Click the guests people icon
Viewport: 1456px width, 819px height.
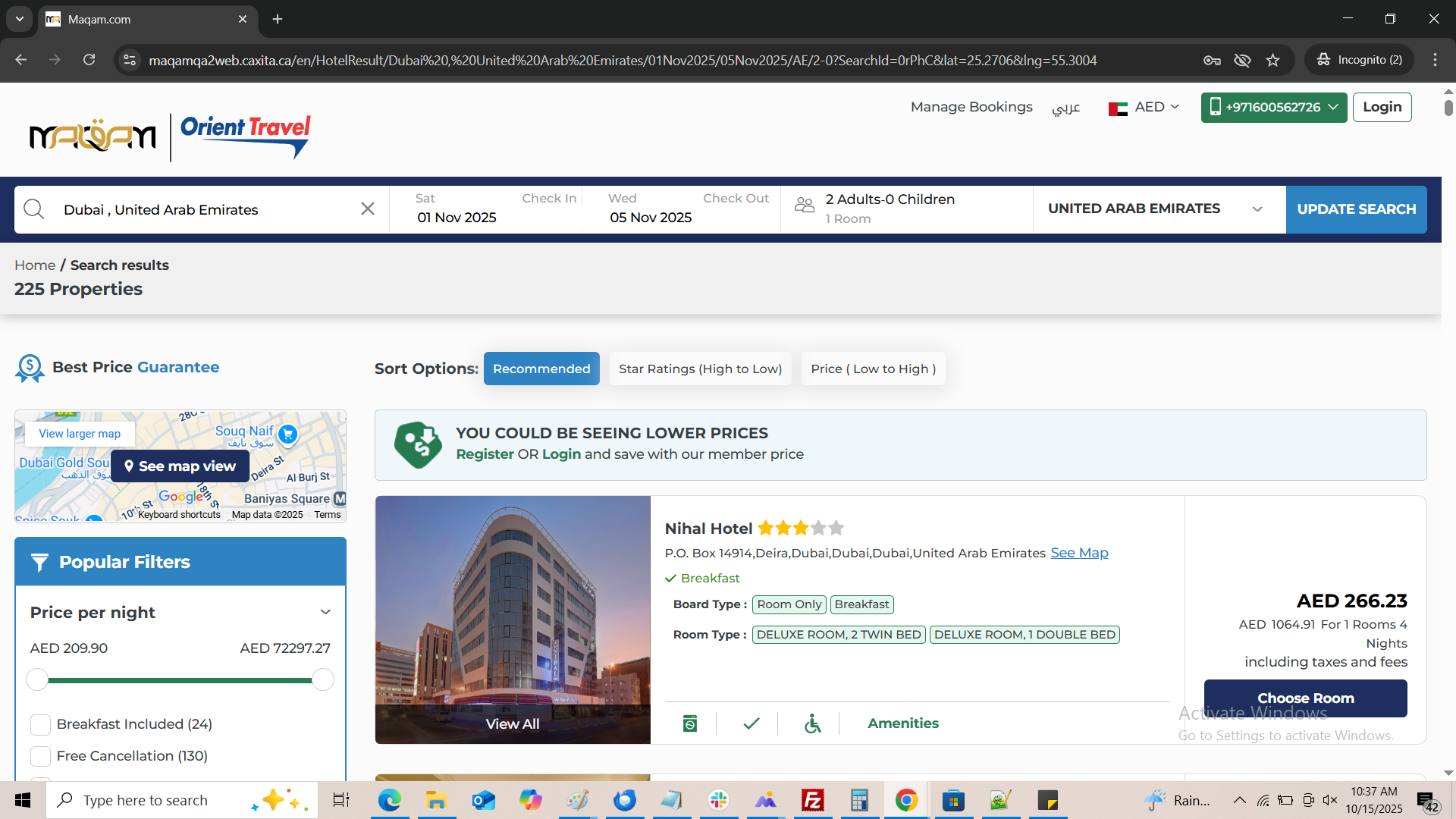point(804,206)
